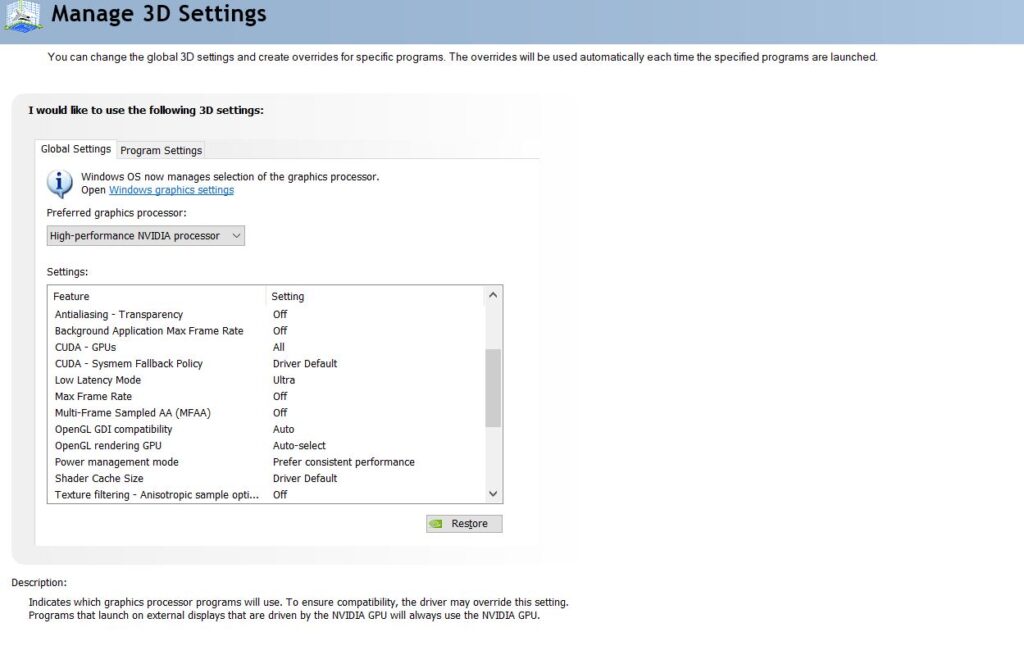Select the OpenGL rendering GPU feature
The width and height of the screenshot is (1024, 664).
pyautogui.click(x=108, y=445)
